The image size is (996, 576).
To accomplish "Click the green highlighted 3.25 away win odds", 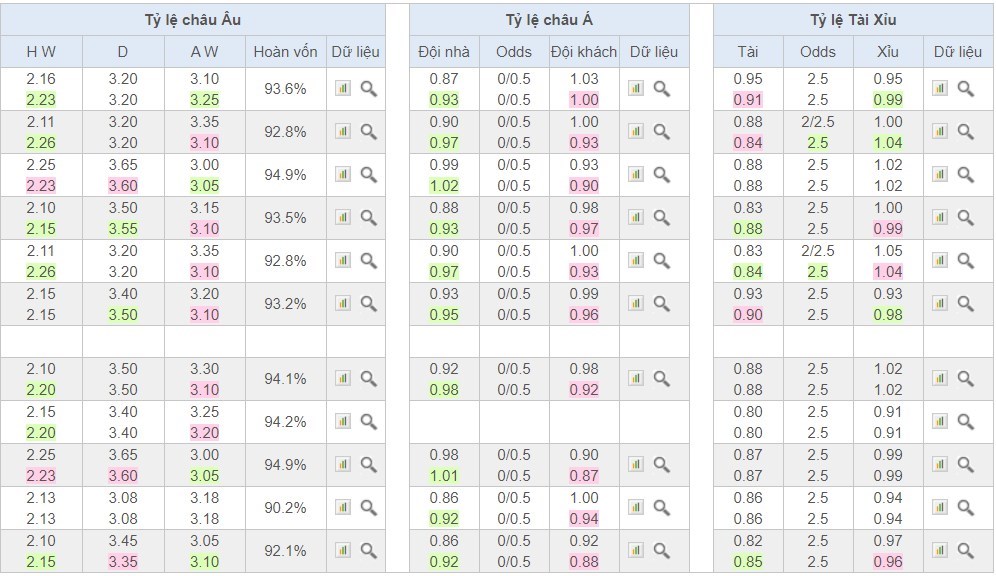I will click(204, 100).
